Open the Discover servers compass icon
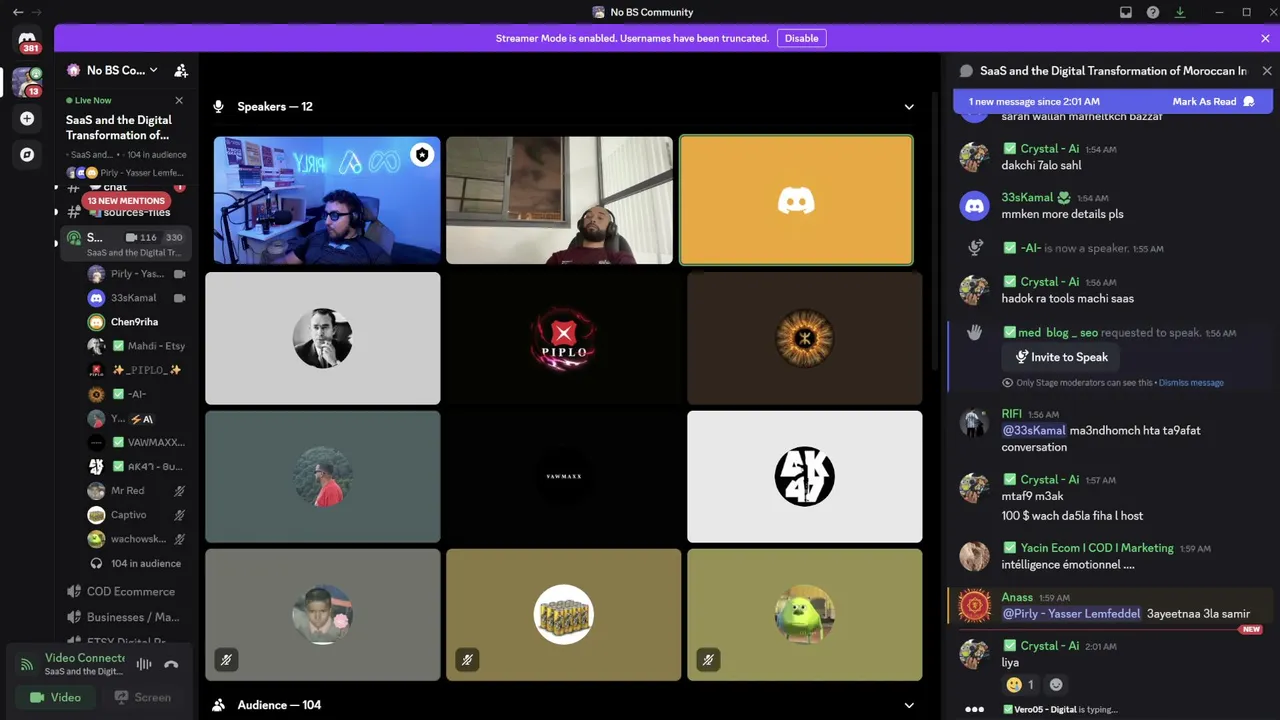Image resolution: width=1280 pixels, height=720 pixels. 27,155
